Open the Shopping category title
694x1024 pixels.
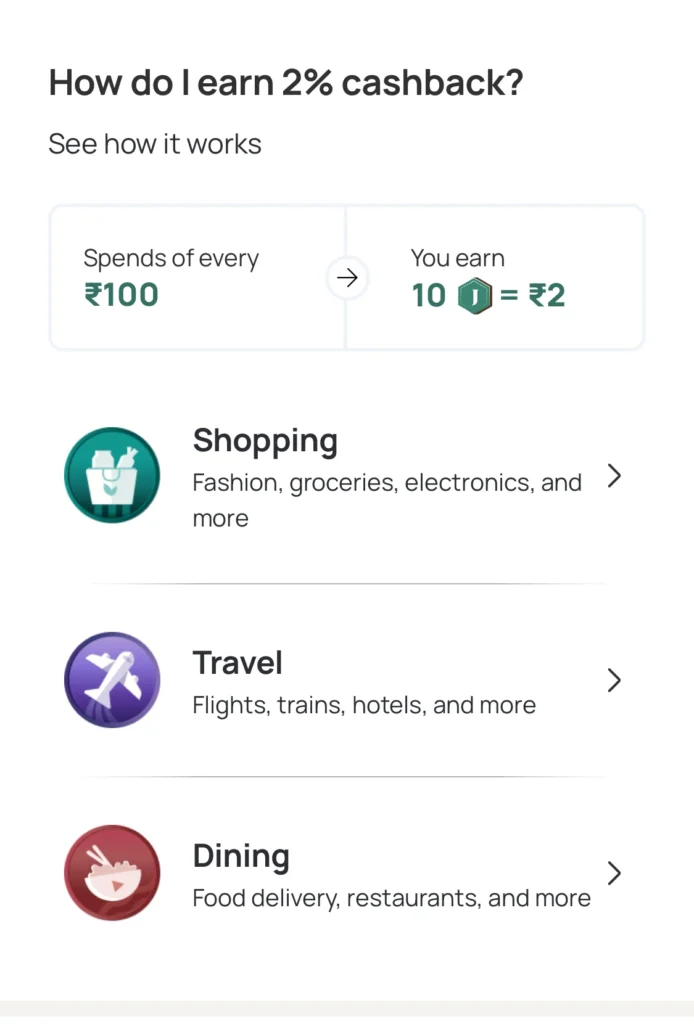coord(265,442)
